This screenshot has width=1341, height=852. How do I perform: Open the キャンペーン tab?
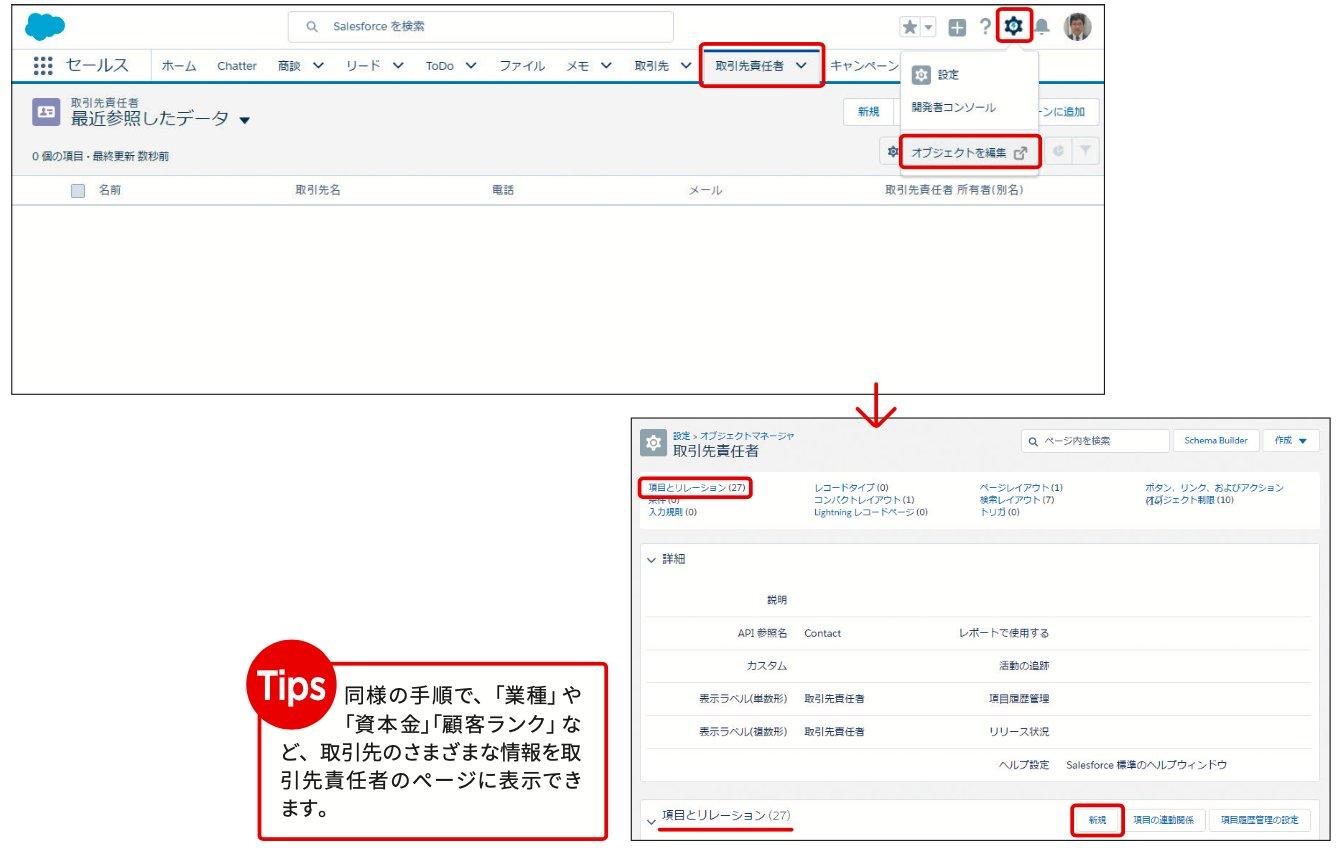tap(865, 66)
